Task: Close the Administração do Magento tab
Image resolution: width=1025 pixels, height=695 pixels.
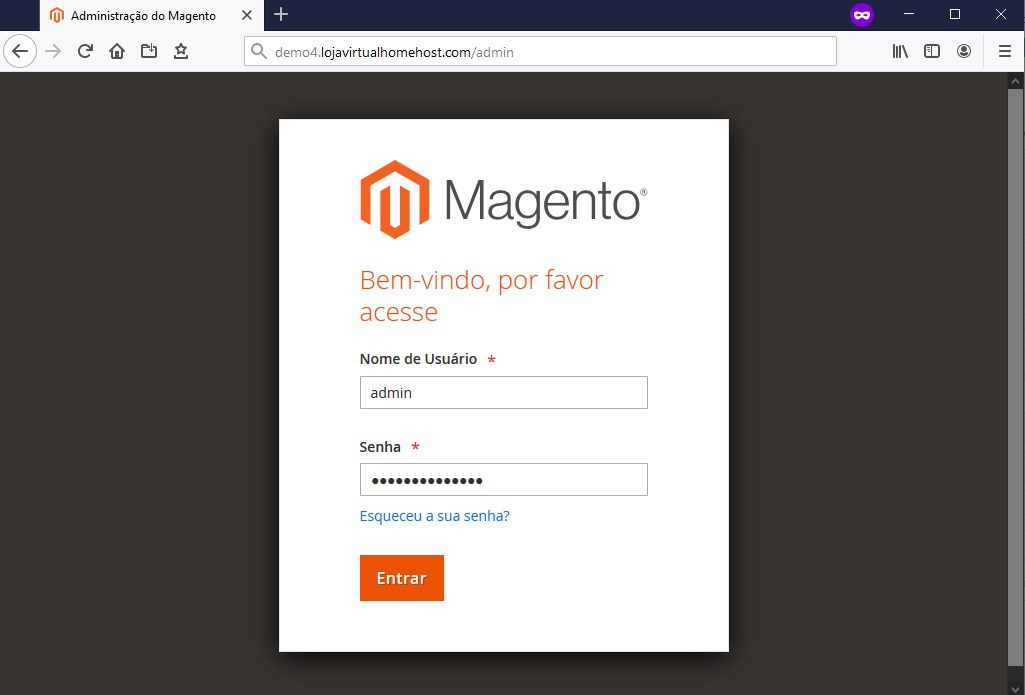Action: 247,14
